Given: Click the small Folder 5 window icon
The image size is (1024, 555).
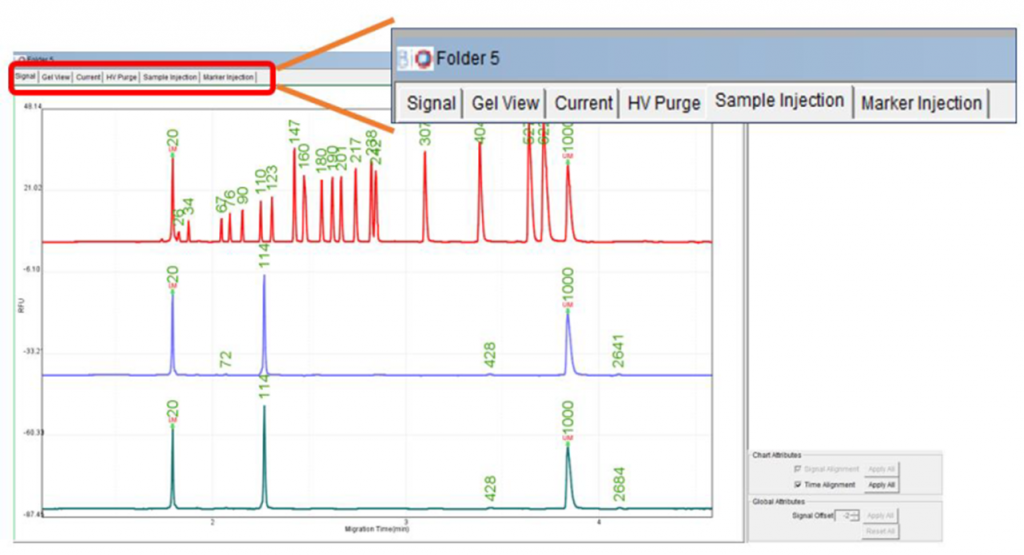Looking at the screenshot, I should coord(21,59).
